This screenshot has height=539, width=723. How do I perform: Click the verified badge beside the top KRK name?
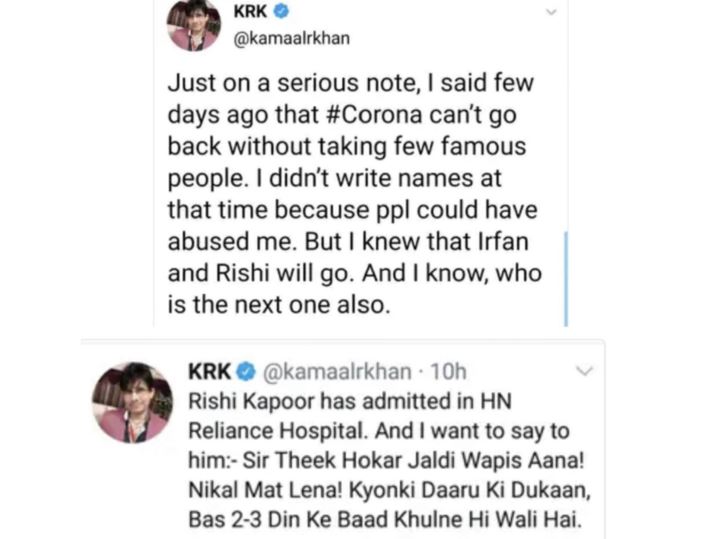[x=281, y=11]
